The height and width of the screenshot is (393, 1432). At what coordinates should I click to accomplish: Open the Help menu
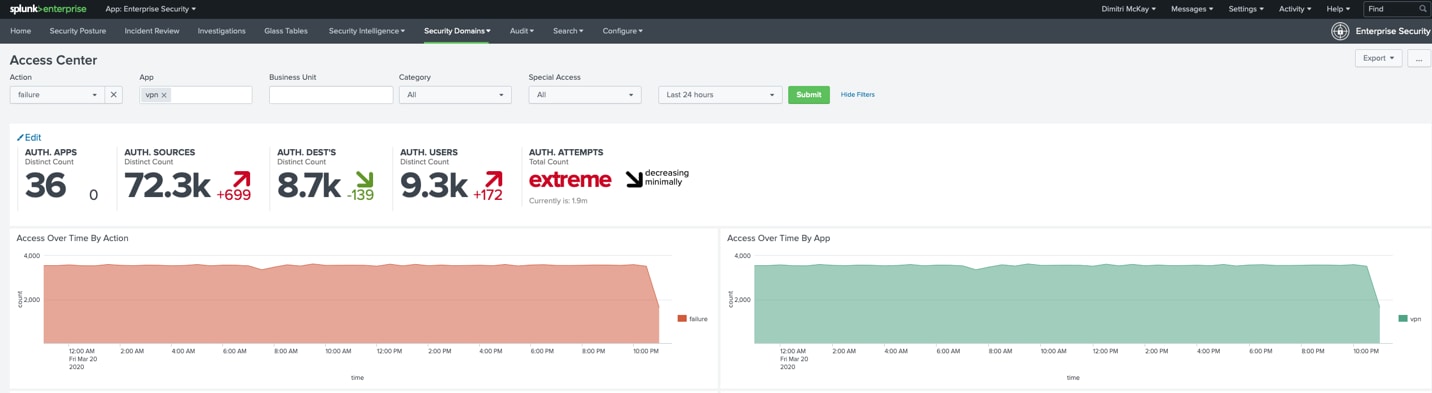click(1338, 9)
